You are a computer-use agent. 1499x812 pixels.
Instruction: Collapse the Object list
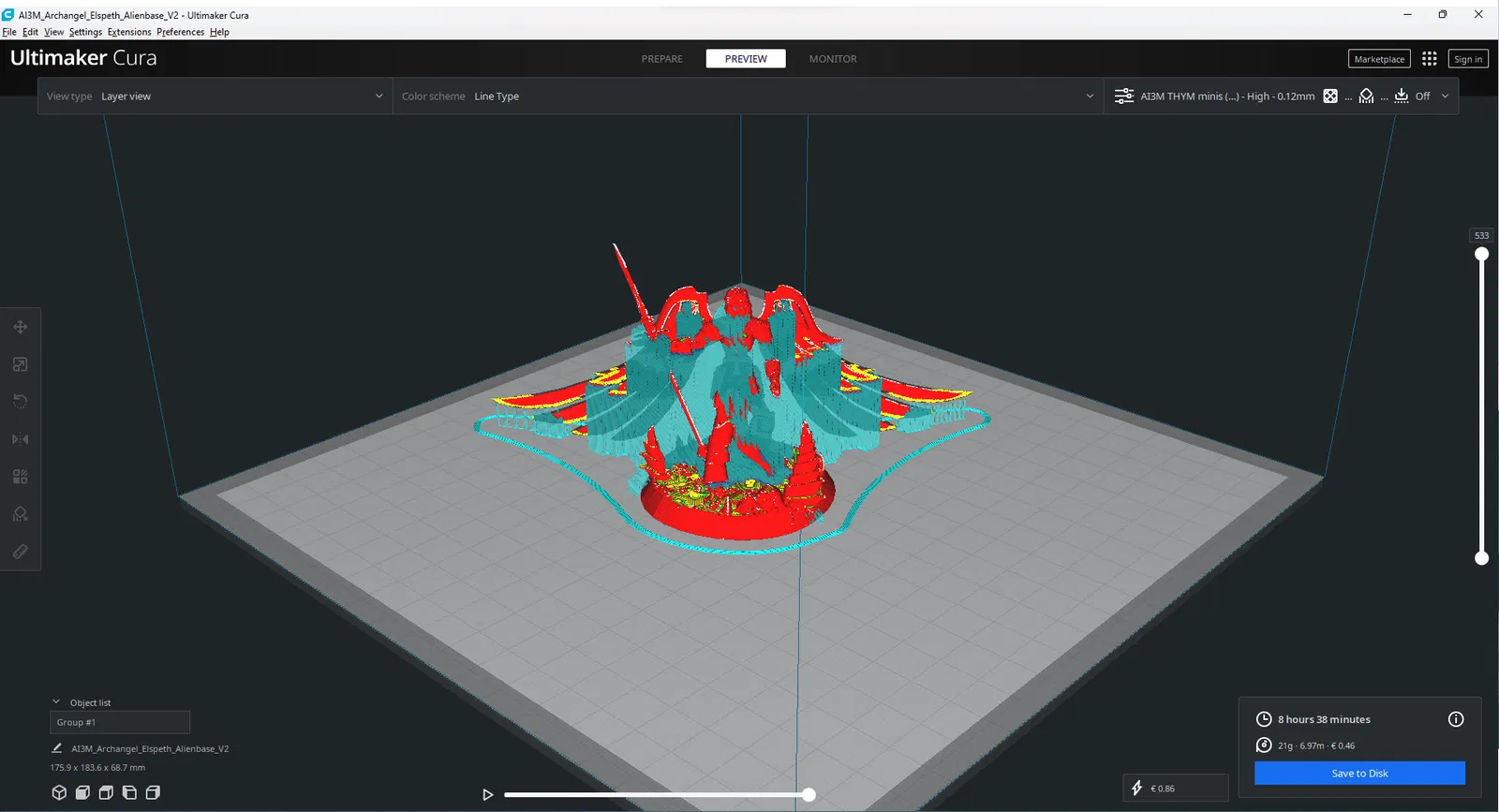click(56, 701)
